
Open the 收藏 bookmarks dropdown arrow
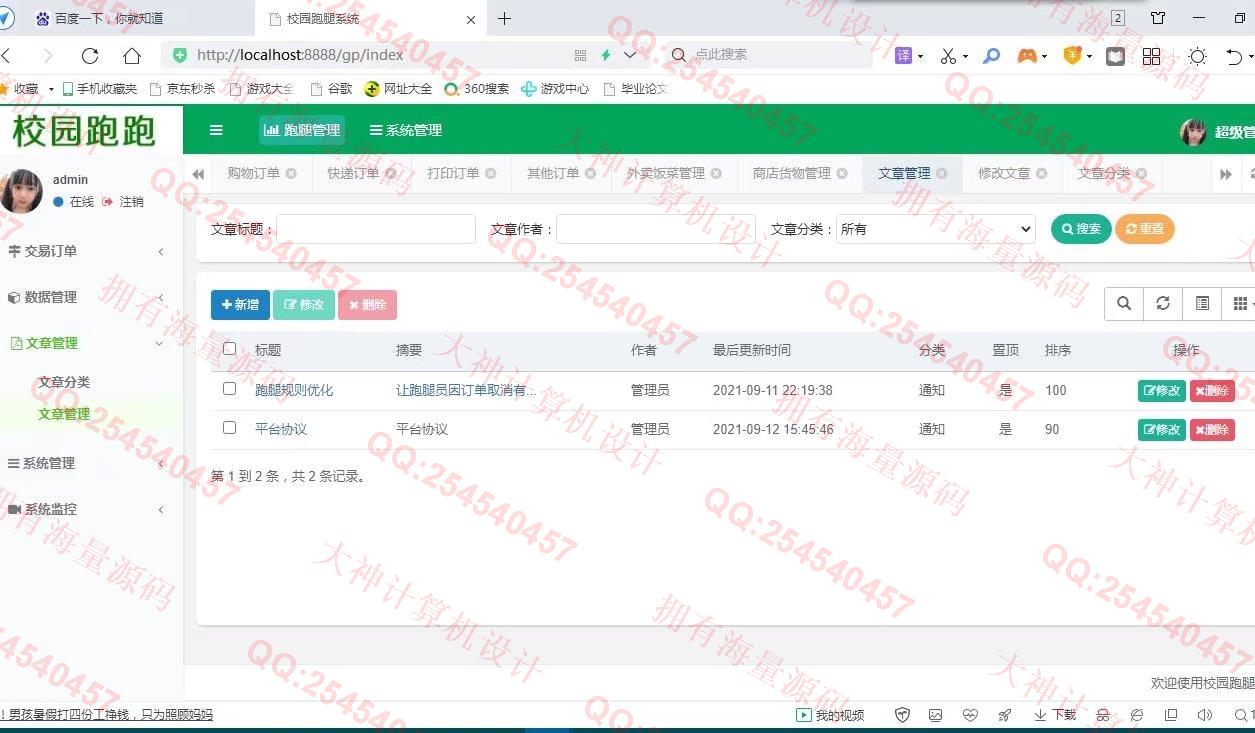click(51, 89)
